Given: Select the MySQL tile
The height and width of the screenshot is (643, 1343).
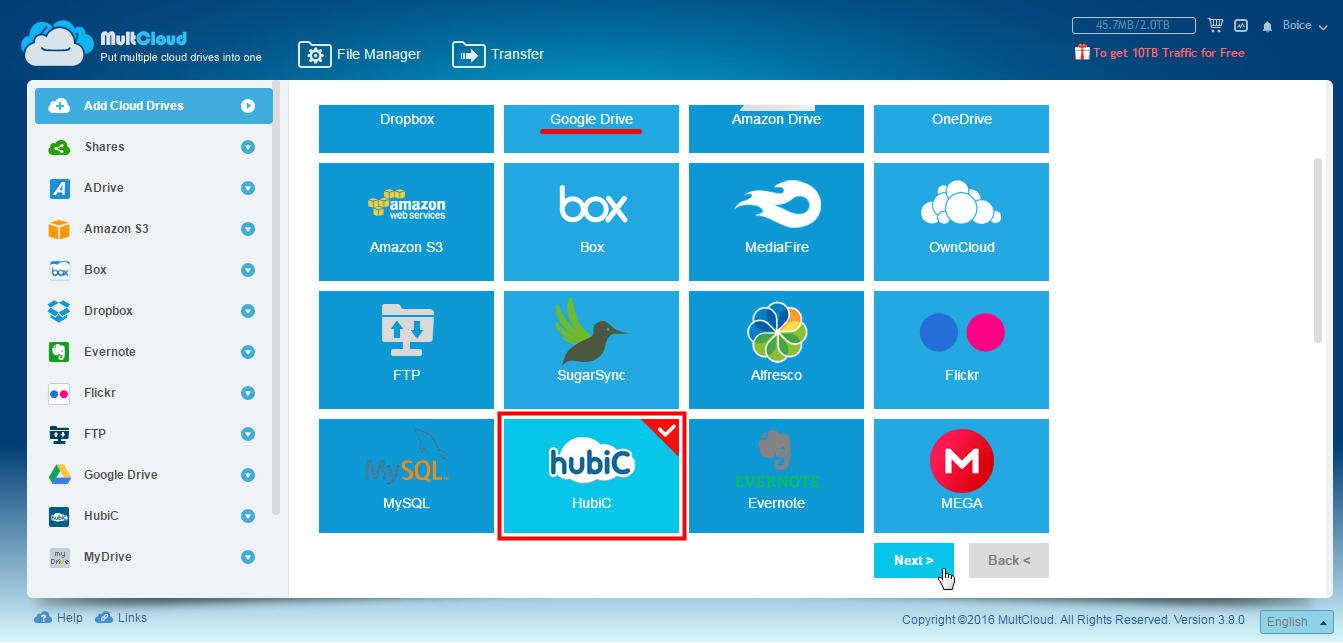Looking at the screenshot, I should (x=406, y=476).
